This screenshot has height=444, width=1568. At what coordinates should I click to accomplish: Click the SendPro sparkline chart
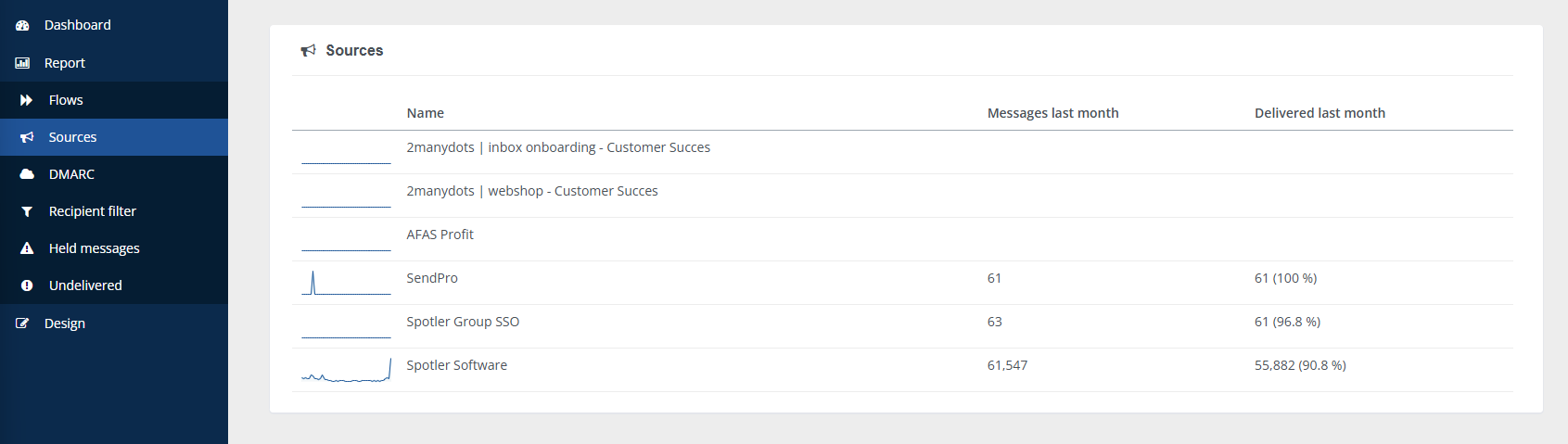346,283
